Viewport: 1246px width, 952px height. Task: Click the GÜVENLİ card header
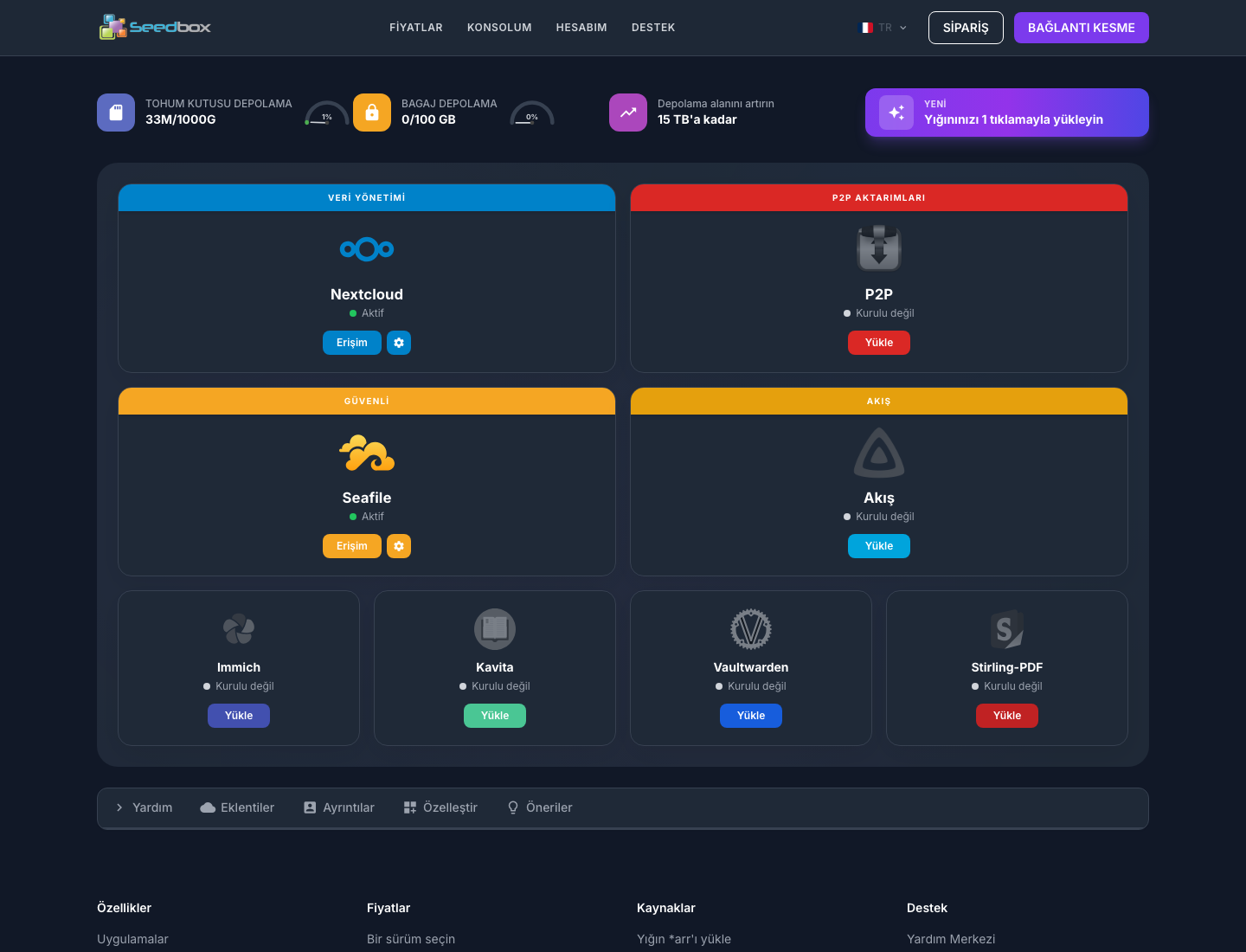click(367, 401)
